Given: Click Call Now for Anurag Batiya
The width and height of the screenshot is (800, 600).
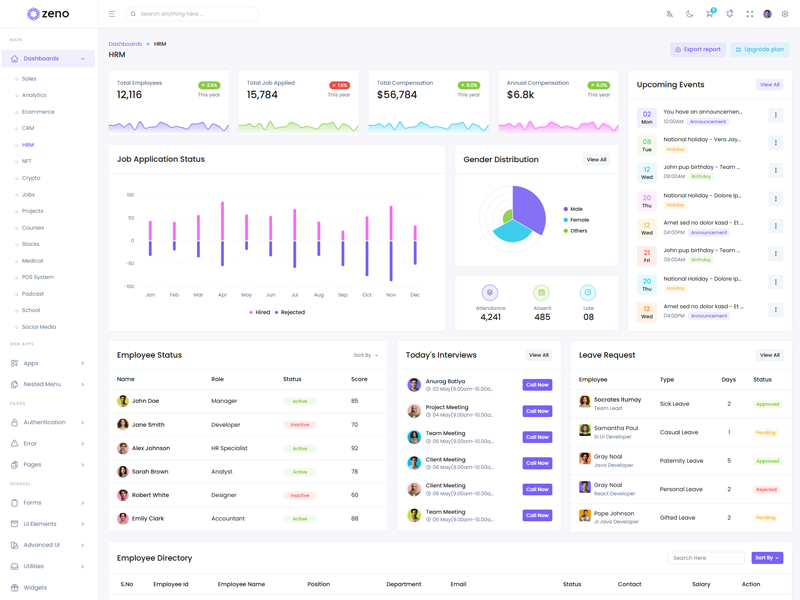Looking at the screenshot, I should [x=537, y=385].
